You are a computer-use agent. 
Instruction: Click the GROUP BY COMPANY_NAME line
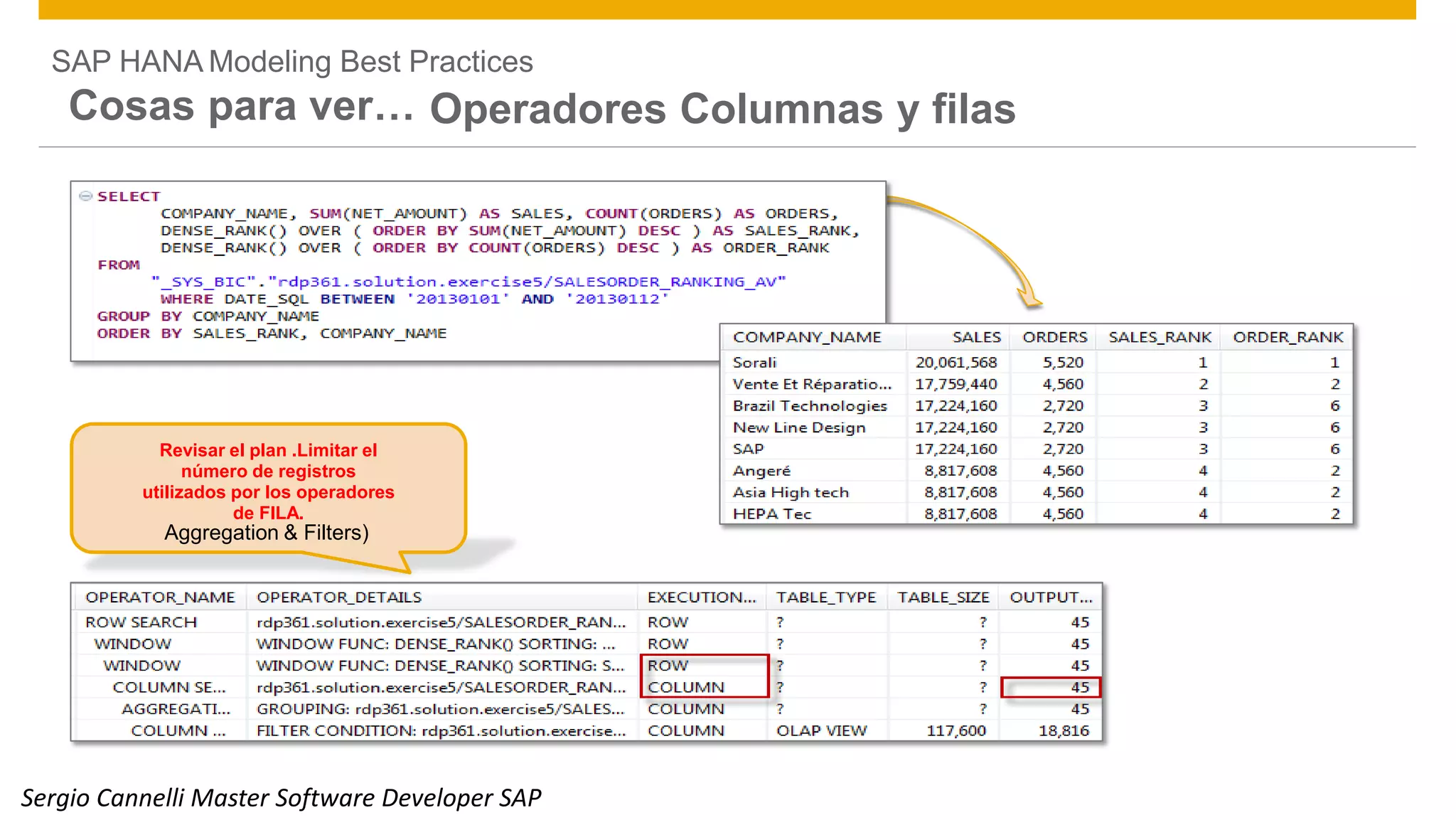(208, 316)
